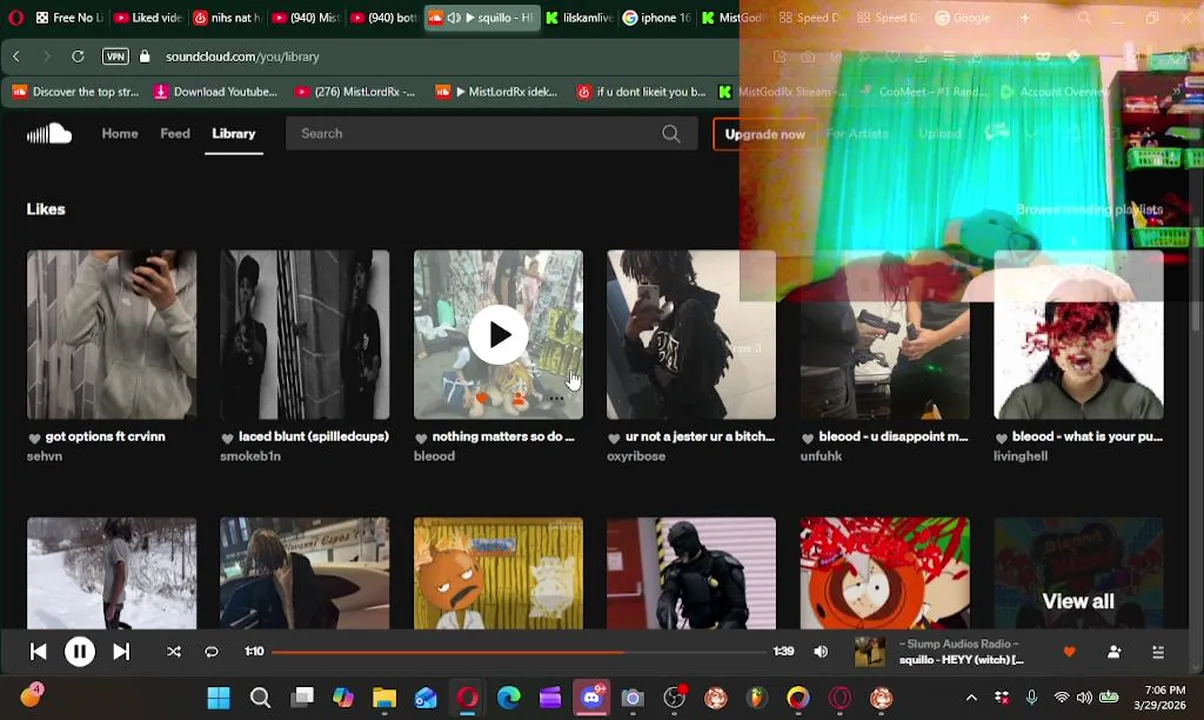The width and height of the screenshot is (1204, 720).
Task: Open the Feed page in SoundCloud nav
Action: (x=175, y=133)
